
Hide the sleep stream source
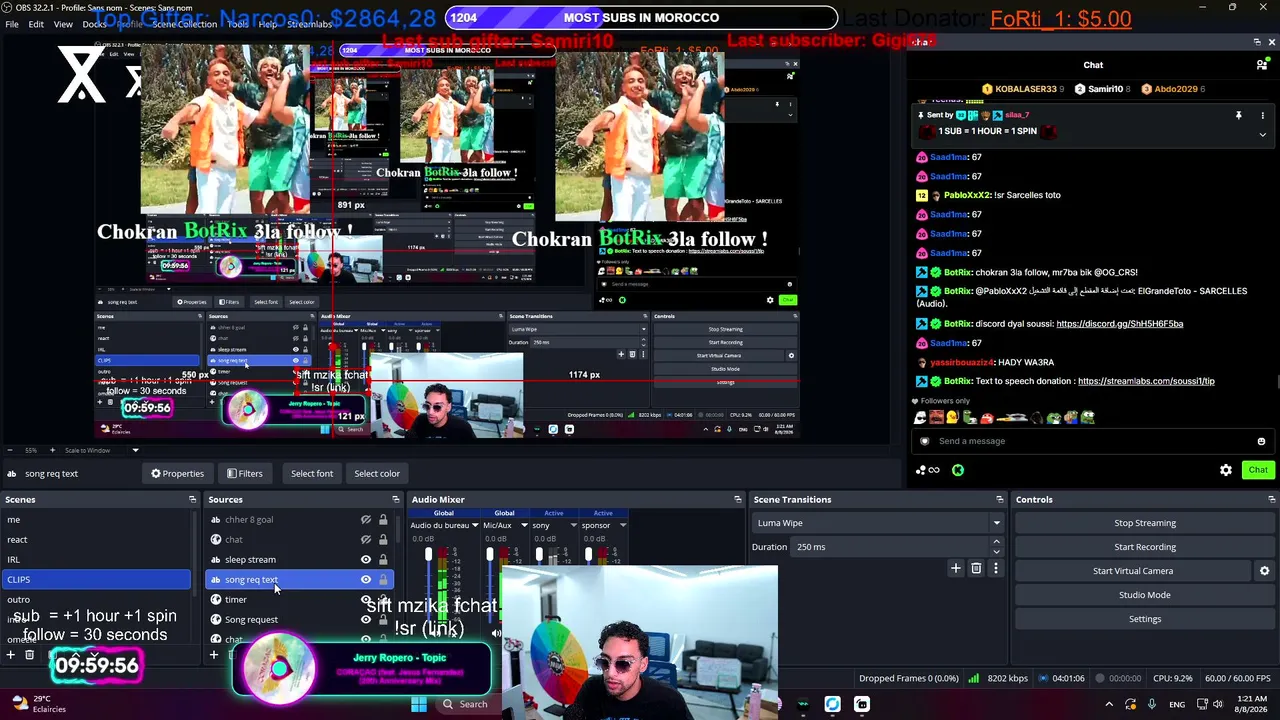[x=366, y=560]
